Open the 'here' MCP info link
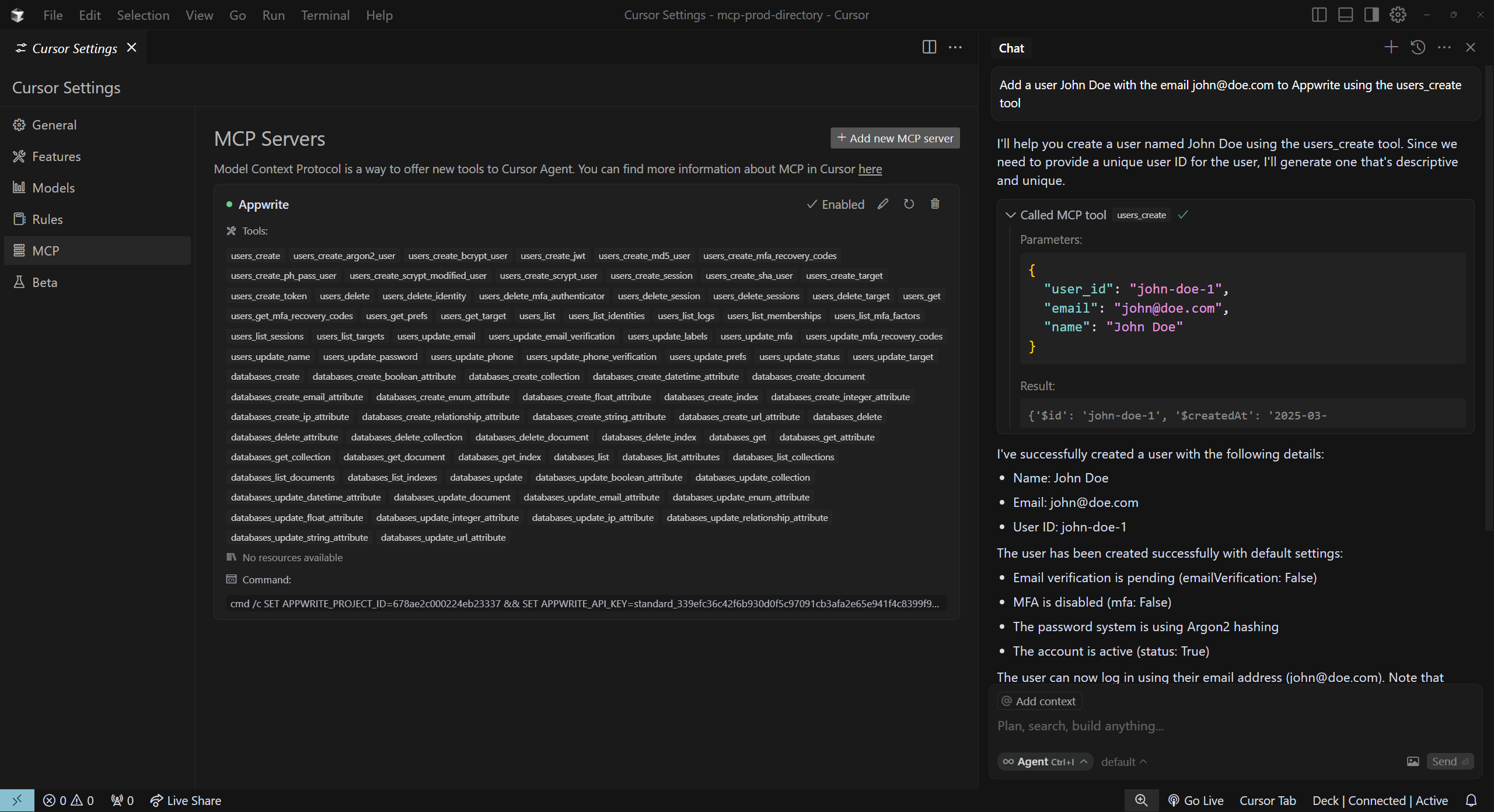 [x=870, y=169]
